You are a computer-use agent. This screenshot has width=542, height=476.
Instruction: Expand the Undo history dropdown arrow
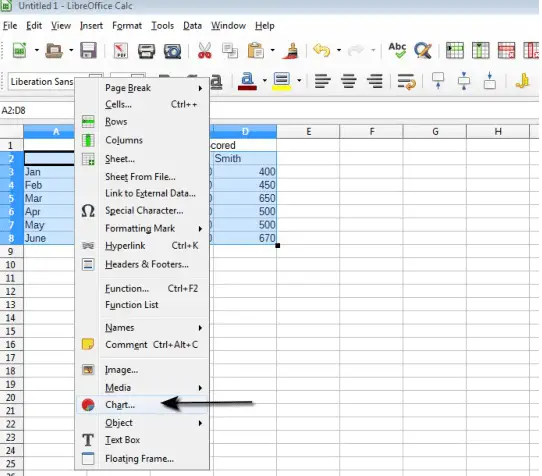tap(339, 50)
